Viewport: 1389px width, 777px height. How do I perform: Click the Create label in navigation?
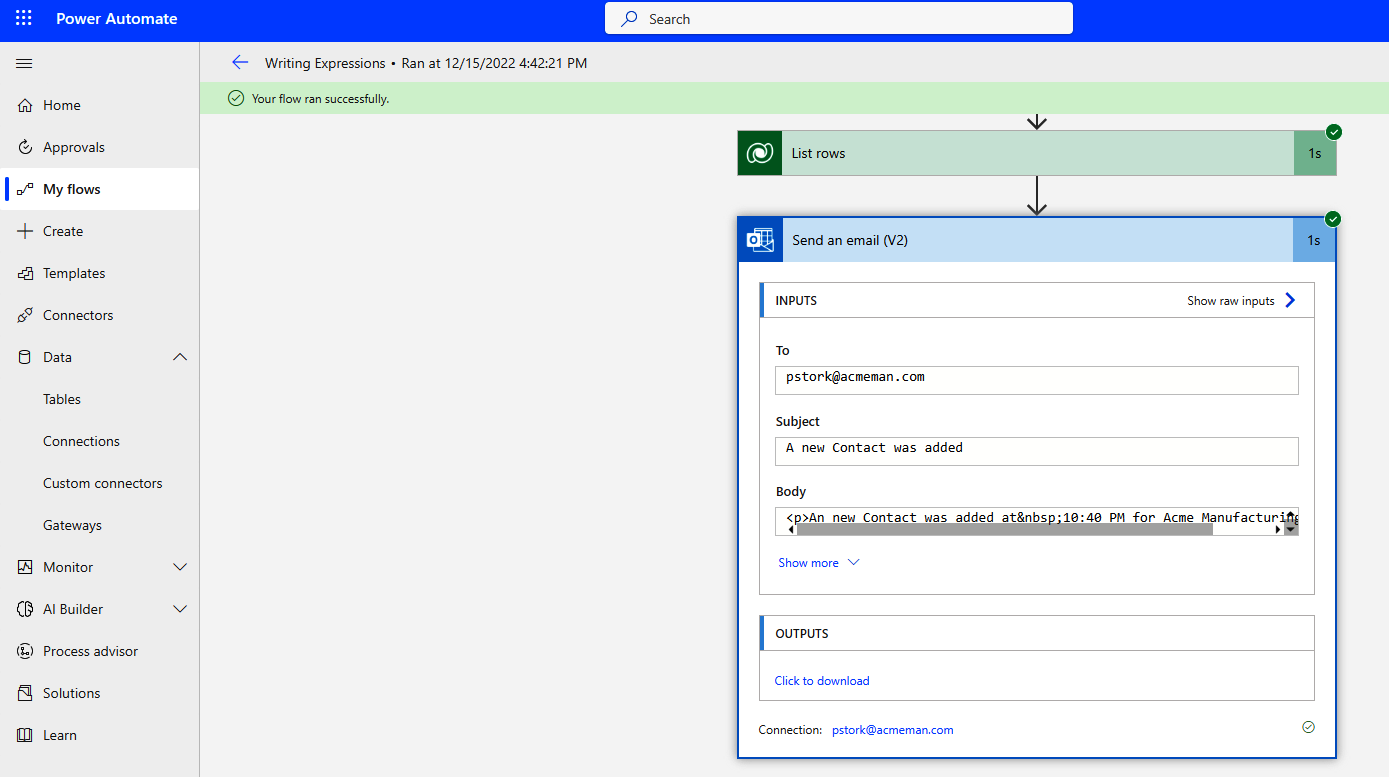tap(63, 231)
